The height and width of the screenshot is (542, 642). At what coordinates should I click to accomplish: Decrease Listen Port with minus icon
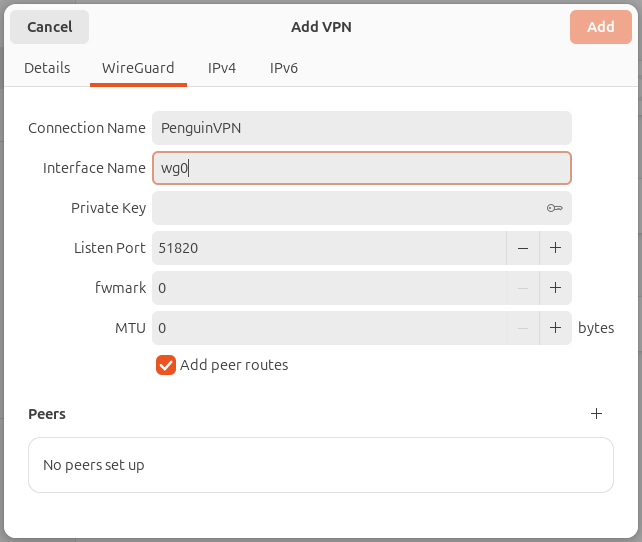pyautogui.click(x=523, y=248)
